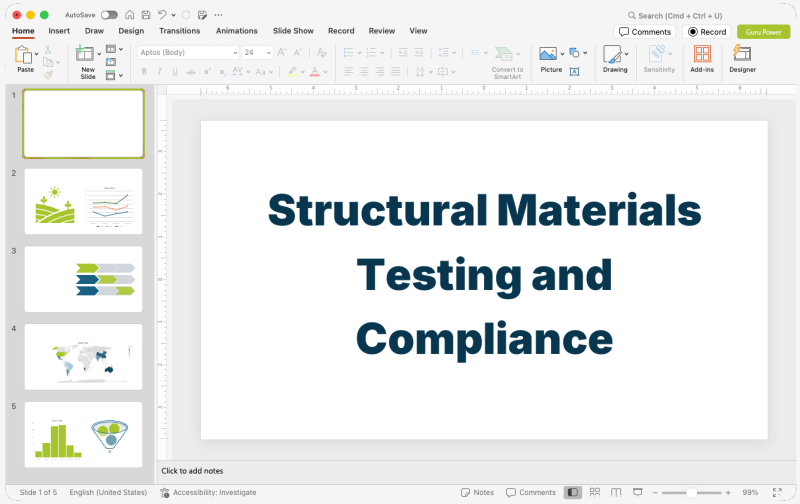This screenshot has height=504, width=800.
Task: Click Accessibility: Investigate in status bar
Action: (208, 492)
